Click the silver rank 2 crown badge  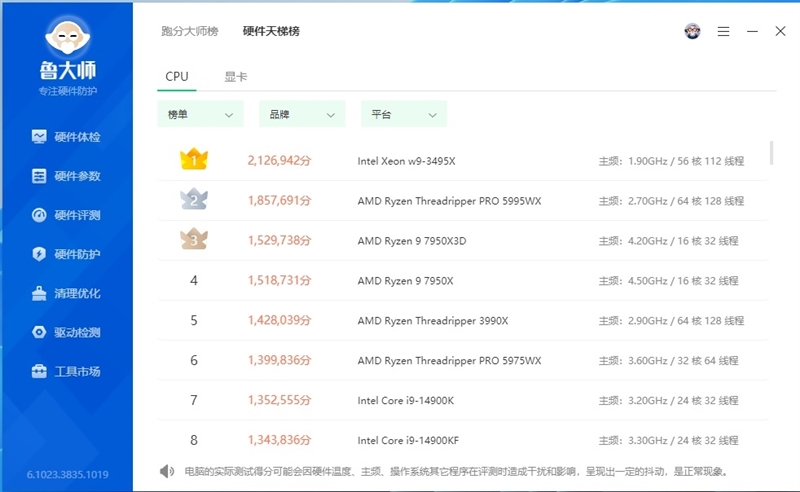point(194,200)
